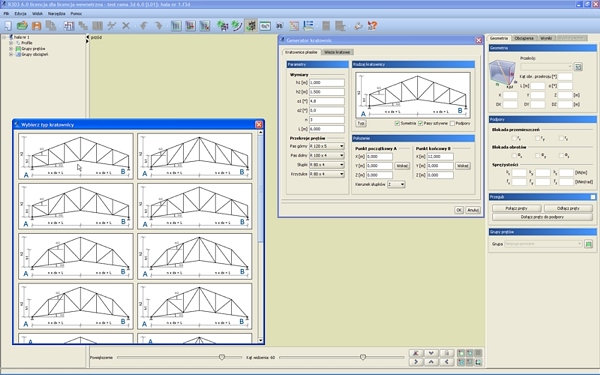Image resolution: width=600 pixels, height=375 pixels.
Task: Open the Pas dolny section dropdown
Action: 327,155
